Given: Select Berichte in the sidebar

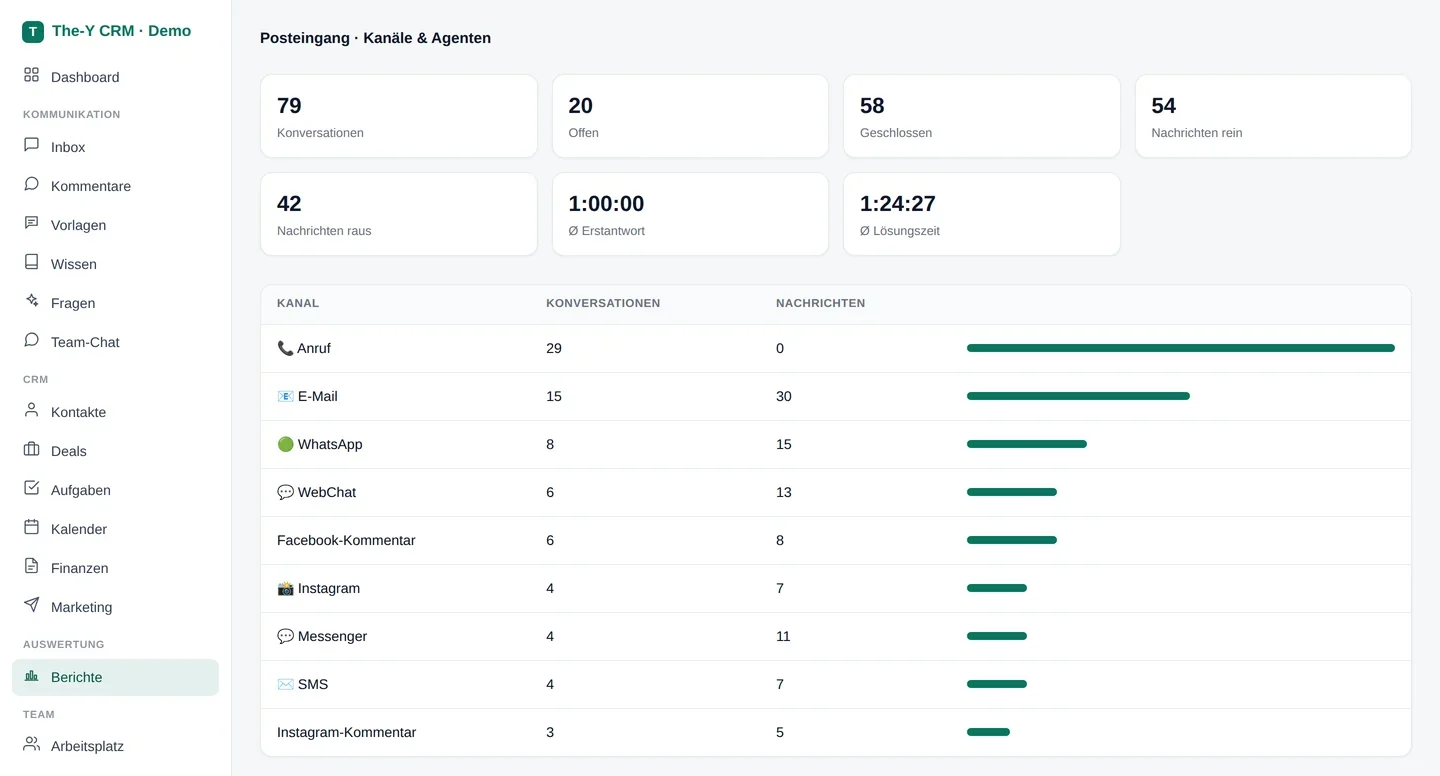Looking at the screenshot, I should (115, 677).
